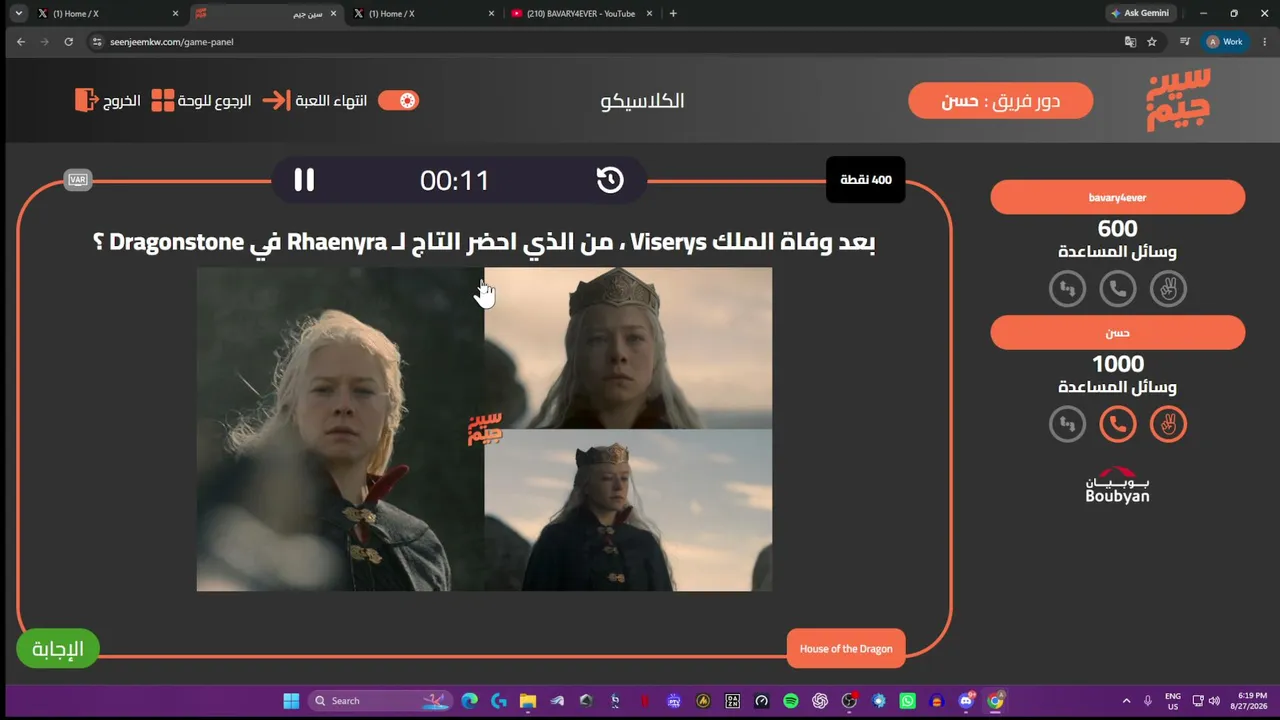Screen dimensions: 1280x720
Task: Switch to the BAVARY4EVER - YouTube tab
Action: pos(581,14)
